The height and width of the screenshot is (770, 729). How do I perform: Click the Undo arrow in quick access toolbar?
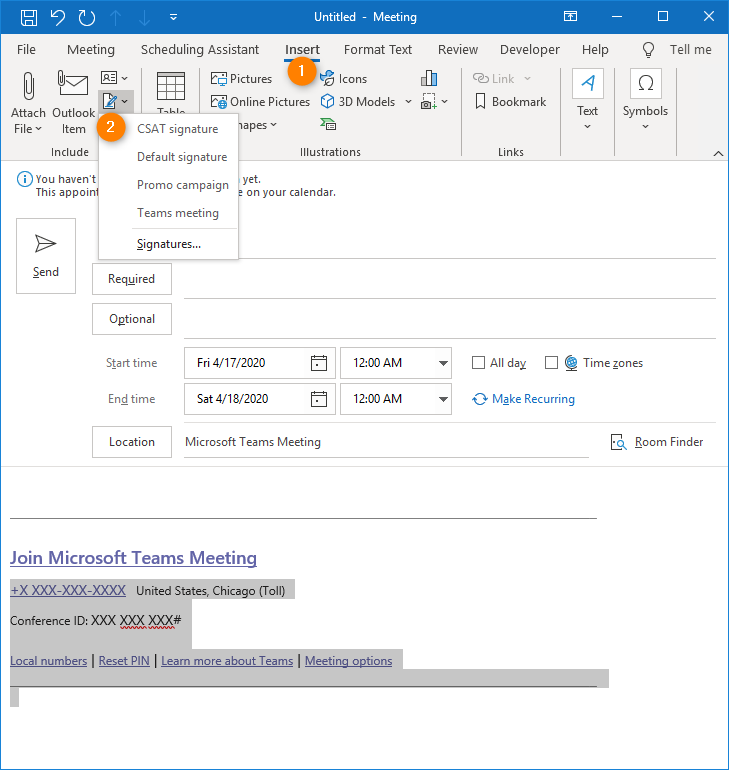(x=57, y=17)
